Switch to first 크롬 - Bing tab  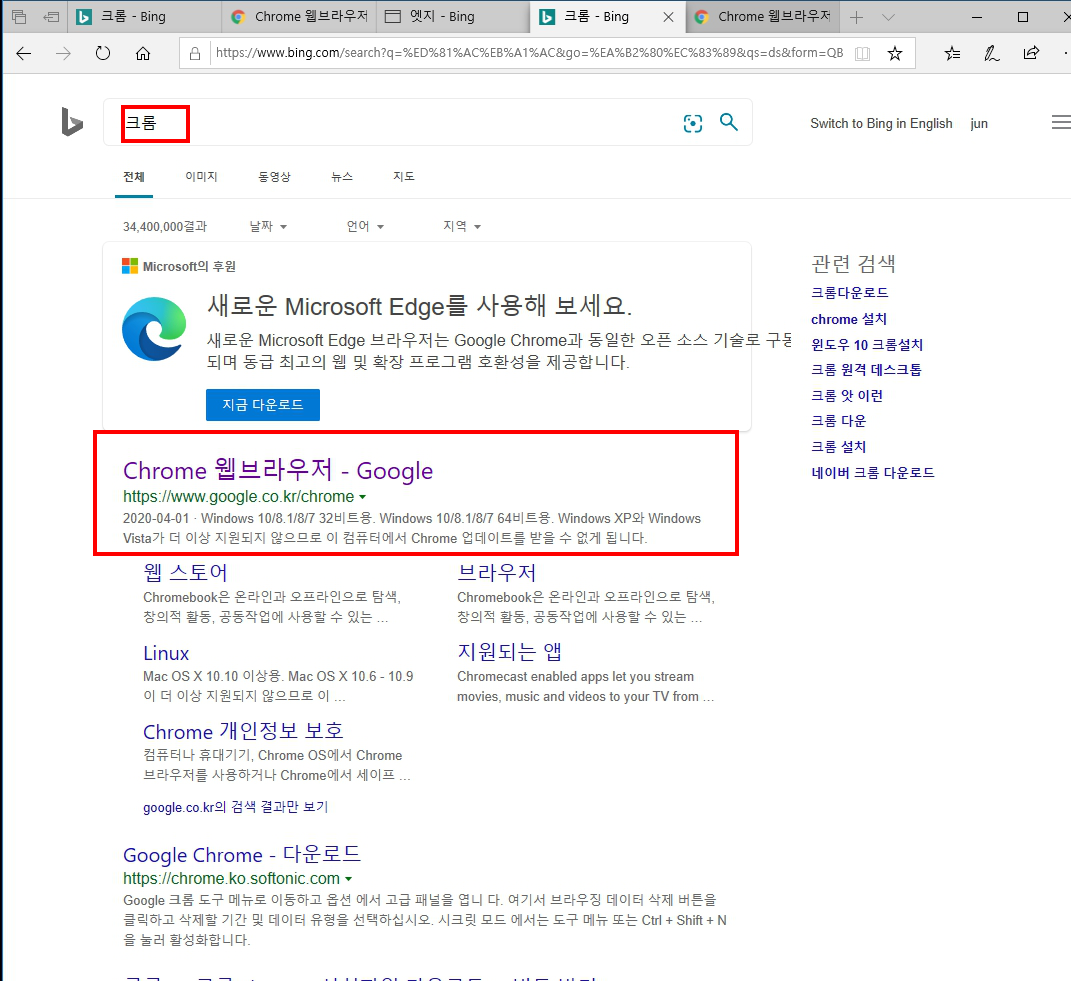click(145, 17)
